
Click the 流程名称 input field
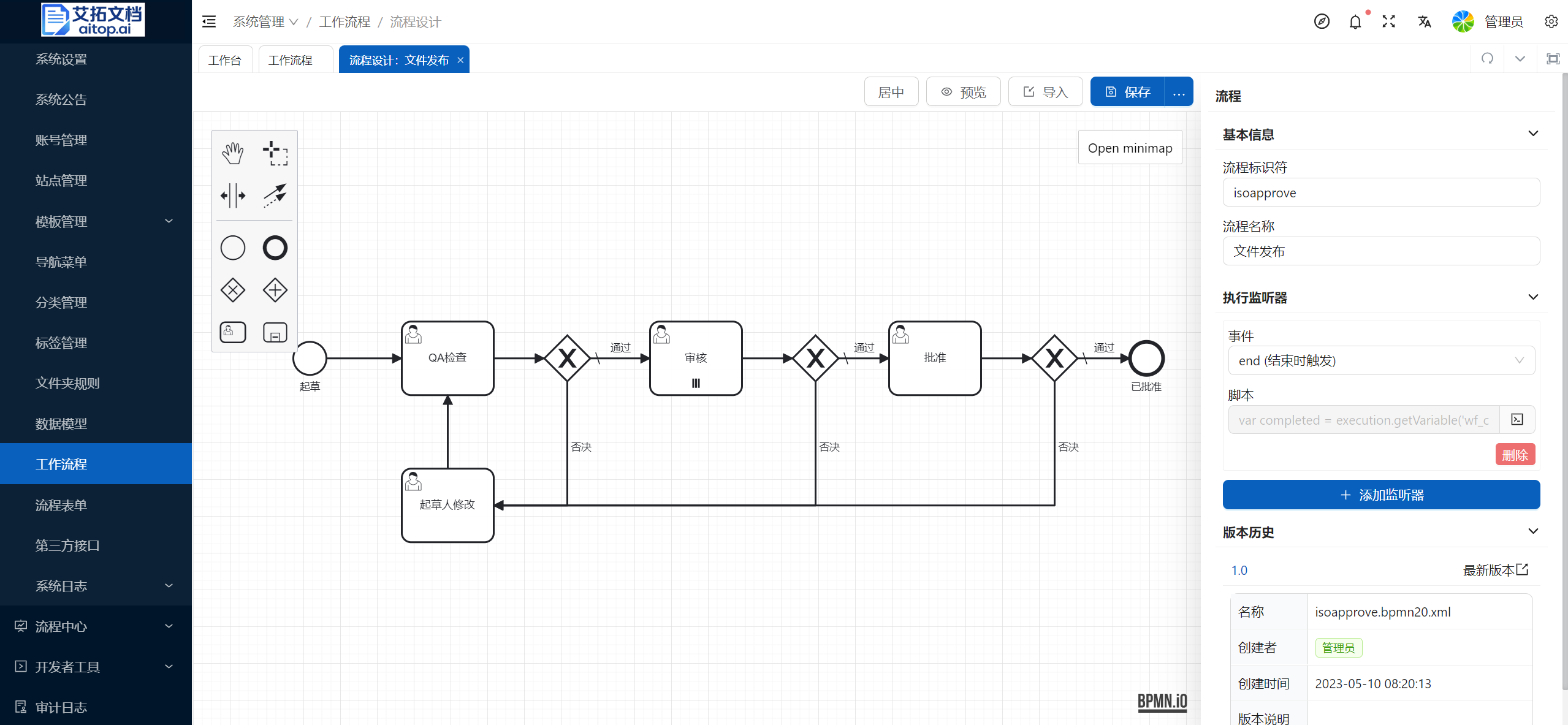pos(1381,251)
